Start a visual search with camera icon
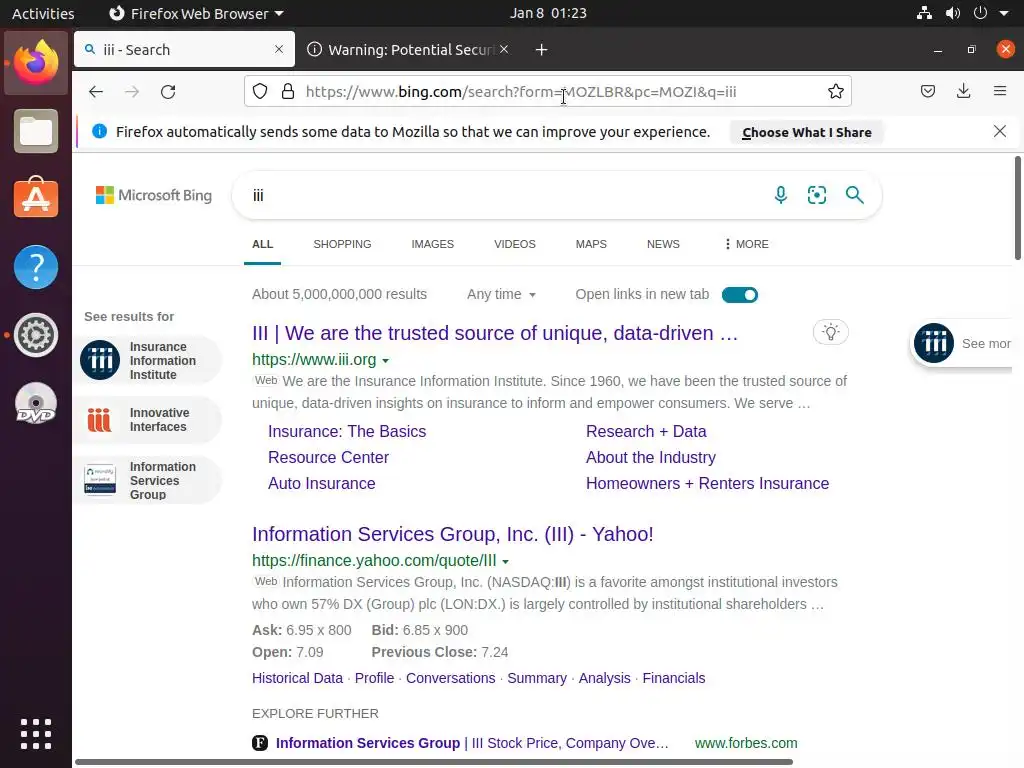Viewport: 1024px width, 768px height. (816, 195)
